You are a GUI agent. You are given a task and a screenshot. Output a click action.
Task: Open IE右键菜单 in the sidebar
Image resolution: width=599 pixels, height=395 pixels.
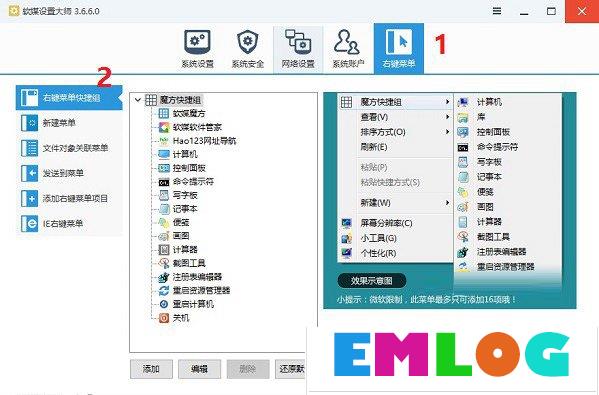pyautogui.click(x=69, y=224)
